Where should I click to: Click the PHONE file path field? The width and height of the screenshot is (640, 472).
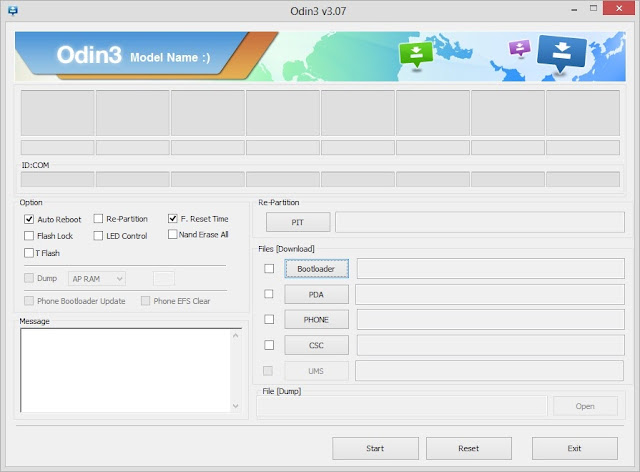click(x=491, y=319)
